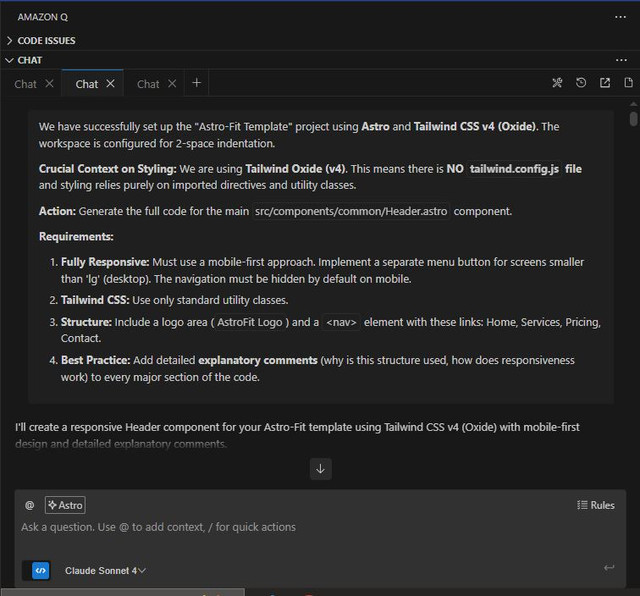Toggle the agentic coding mode icon
Image resolution: width=640 pixels, height=596 pixels.
[40, 570]
